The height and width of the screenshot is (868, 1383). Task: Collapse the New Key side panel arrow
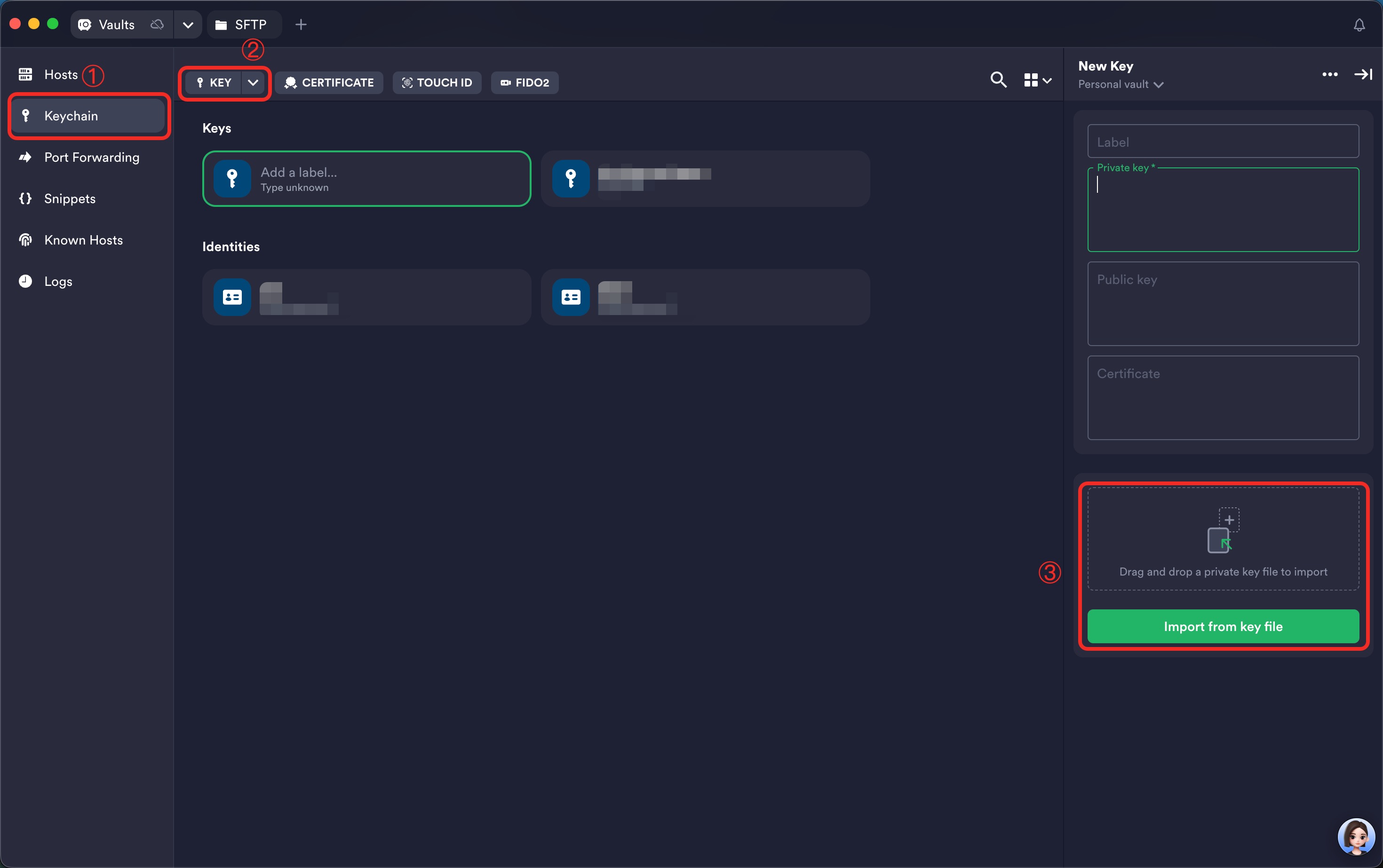click(1362, 75)
